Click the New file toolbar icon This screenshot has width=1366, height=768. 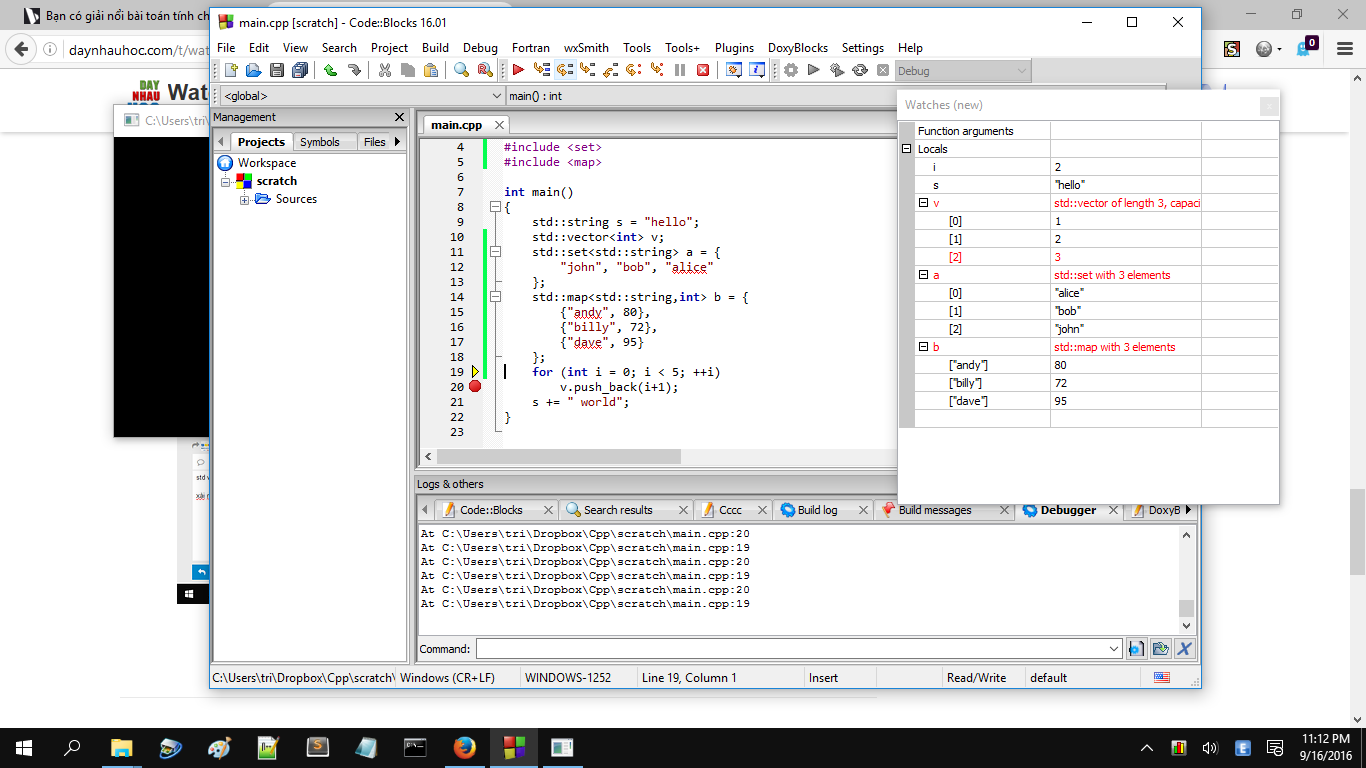(231, 70)
